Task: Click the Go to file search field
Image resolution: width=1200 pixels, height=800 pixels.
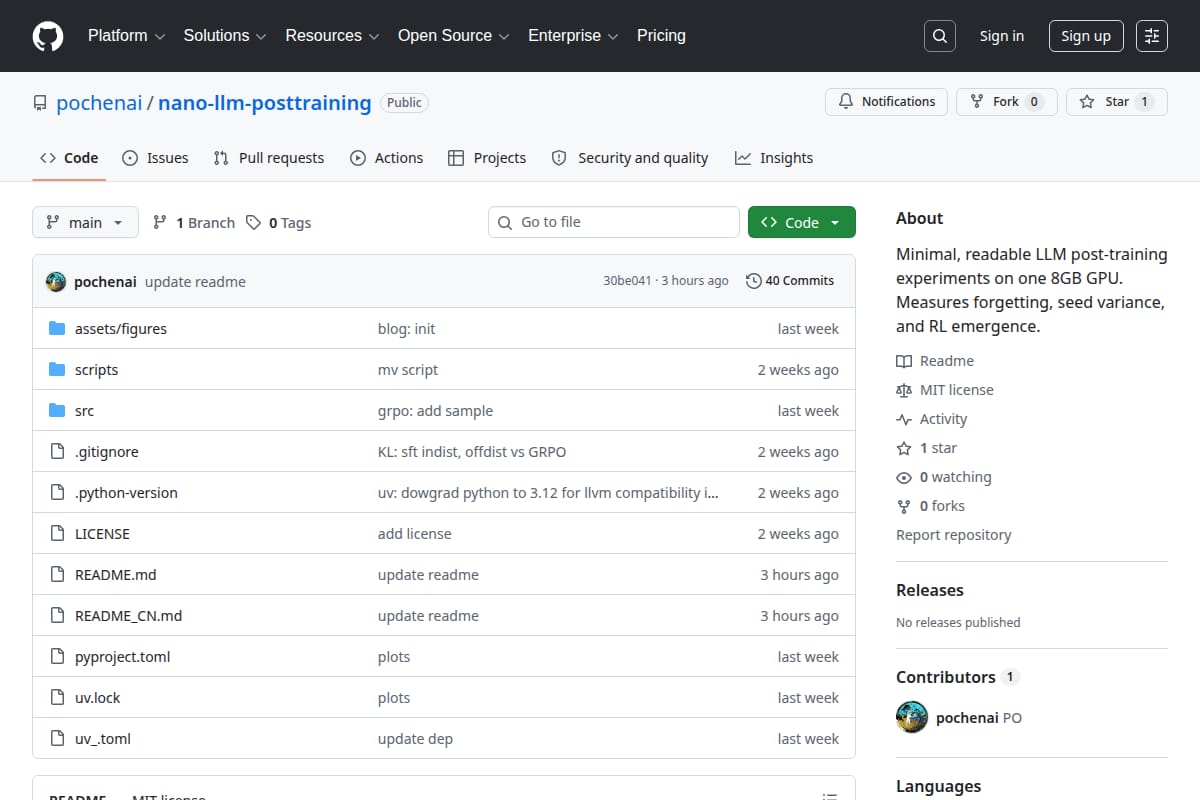Action: (614, 222)
